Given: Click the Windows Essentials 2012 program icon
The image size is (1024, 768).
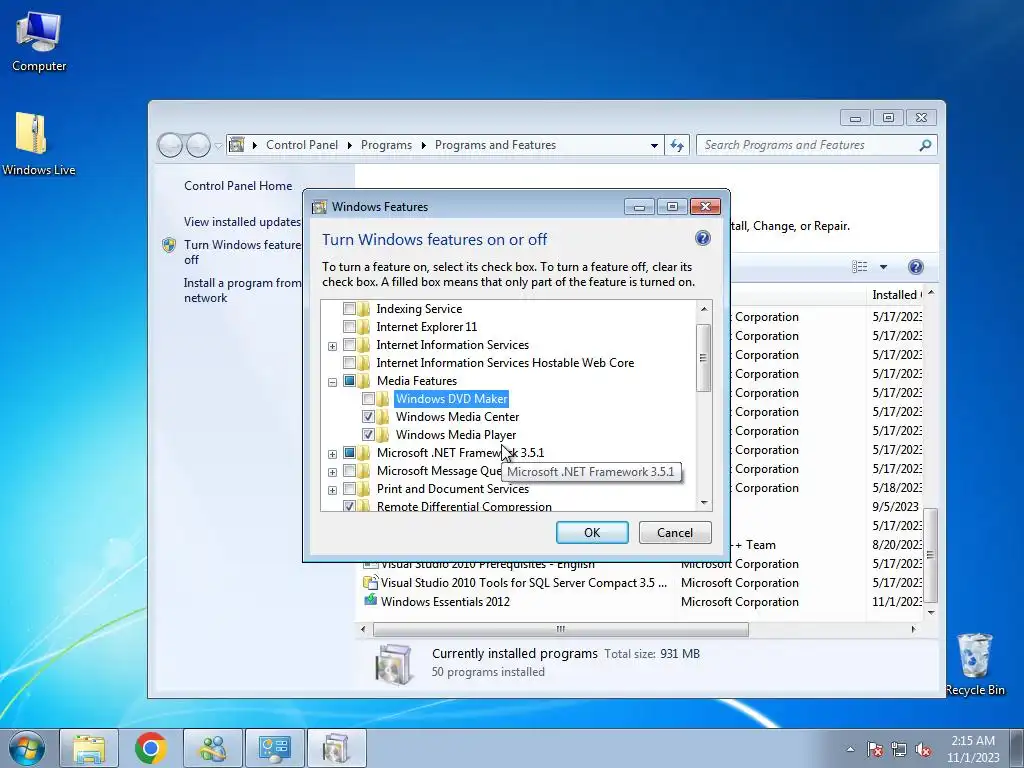Looking at the screenshot, I should [370, 601].
